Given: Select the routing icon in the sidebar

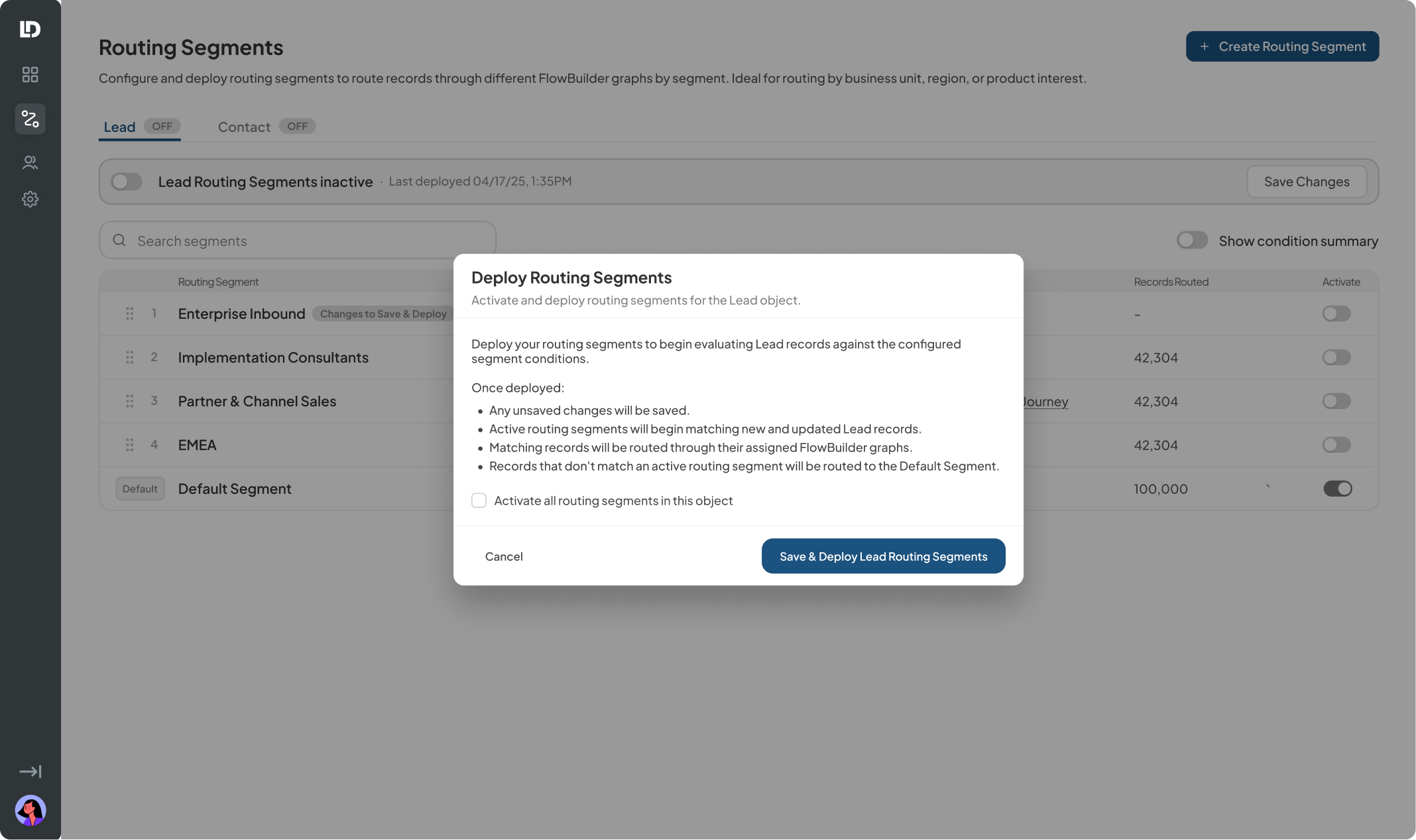Looking at the screenshot, I should coord(30,119).
